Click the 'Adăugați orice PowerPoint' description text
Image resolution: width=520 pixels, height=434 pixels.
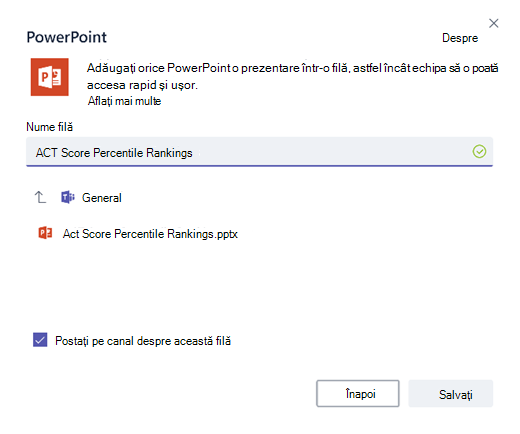coord(292,68)
